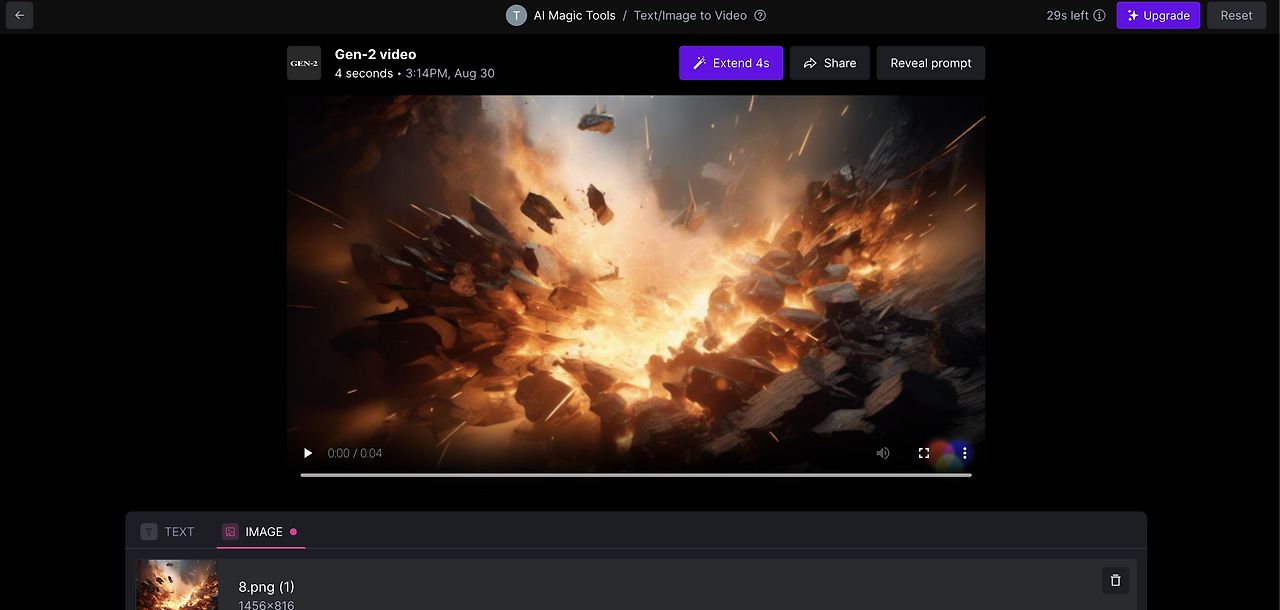Click Reveal prompt button

pos(931,63)
